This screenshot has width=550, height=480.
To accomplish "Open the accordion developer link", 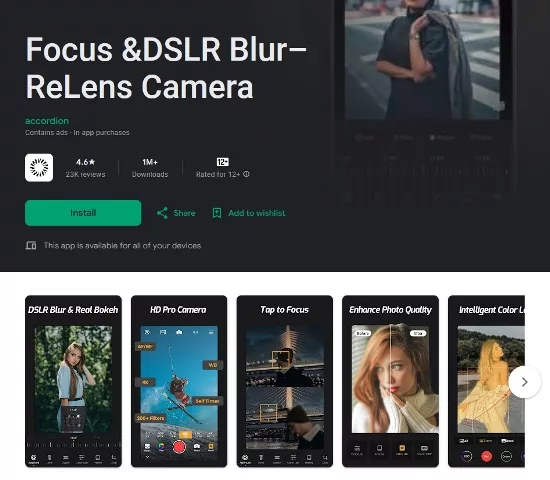I will pyautogui.click(x=47, y=121).
